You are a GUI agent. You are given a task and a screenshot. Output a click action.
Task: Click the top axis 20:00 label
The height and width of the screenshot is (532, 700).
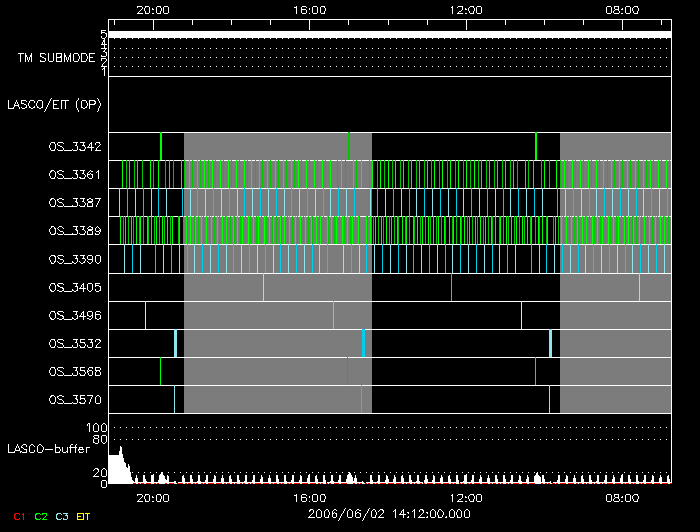[153, 10]
